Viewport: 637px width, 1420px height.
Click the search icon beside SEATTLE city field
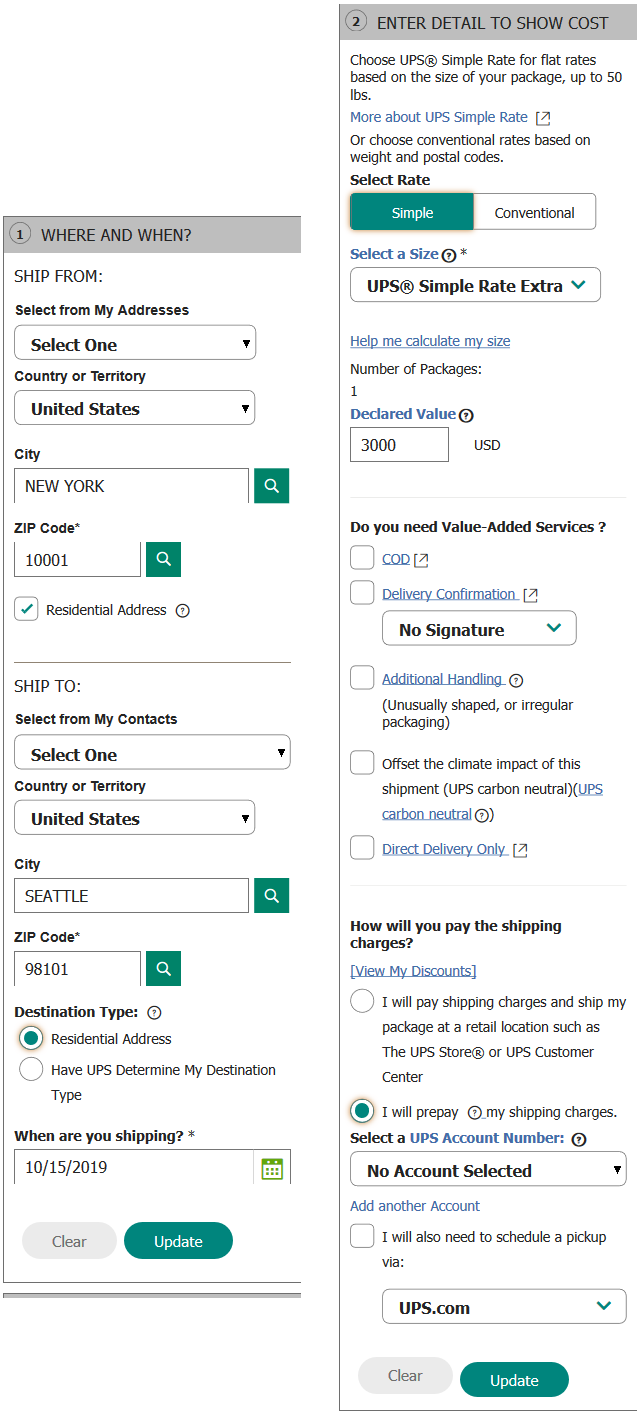tap(271, 895)
